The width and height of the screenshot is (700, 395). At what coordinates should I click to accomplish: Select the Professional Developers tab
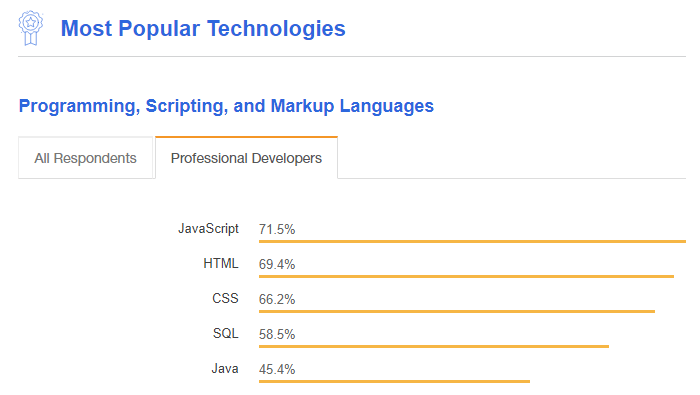pyautogui.click(x=246, y=158)
